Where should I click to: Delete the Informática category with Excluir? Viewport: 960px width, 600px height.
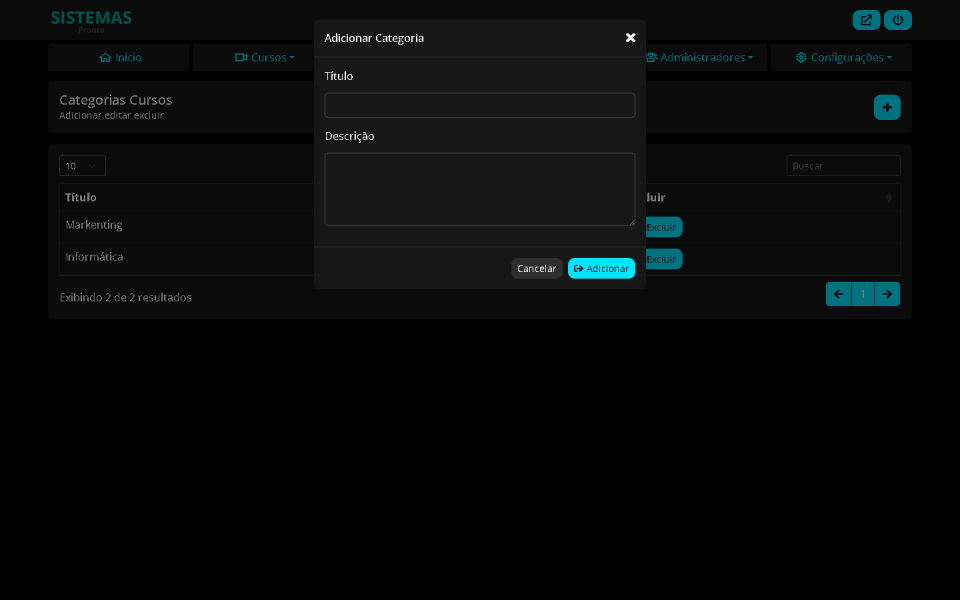tap(662, 259)
